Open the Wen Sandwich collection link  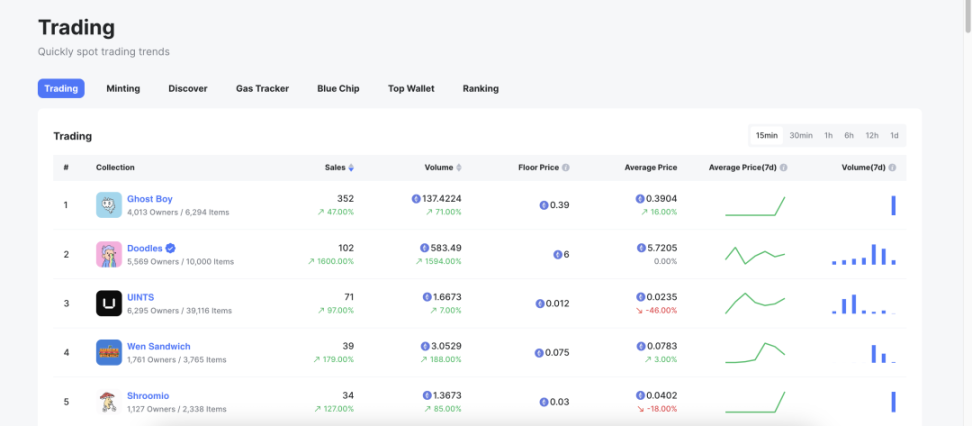click(159, 347)
